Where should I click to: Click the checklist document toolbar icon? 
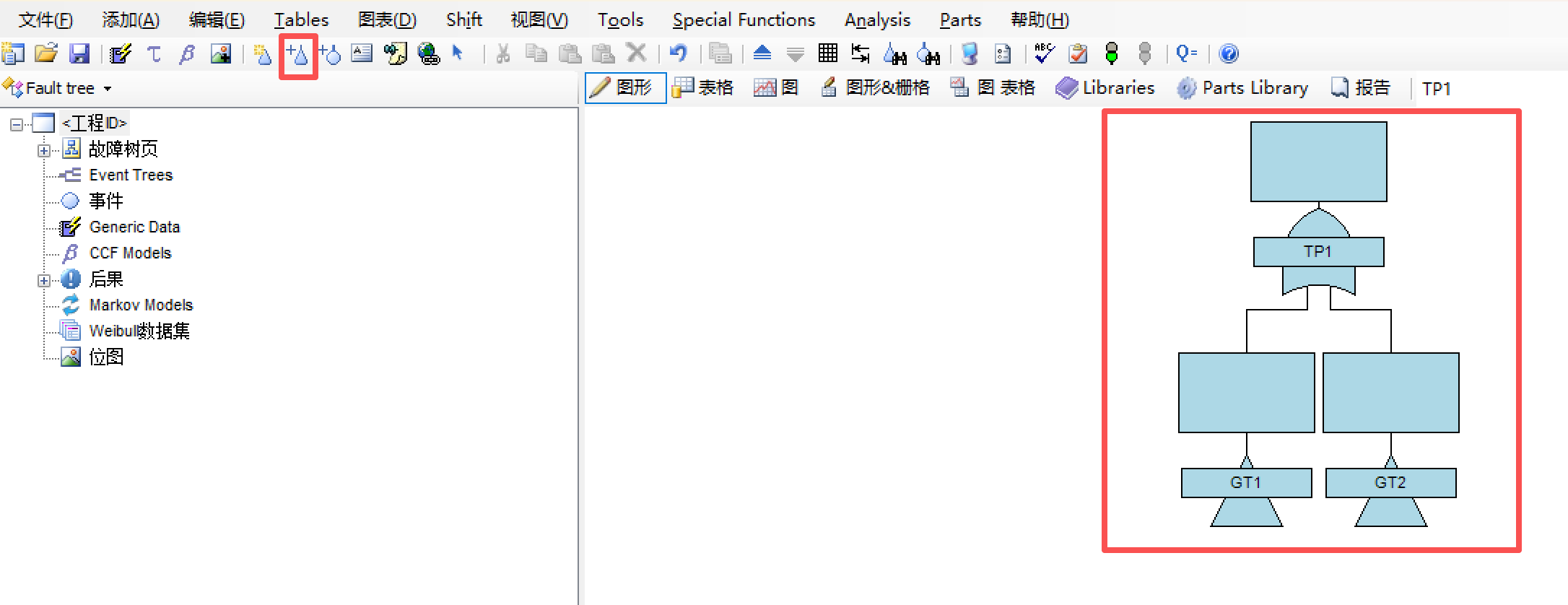coord(1003,53)
